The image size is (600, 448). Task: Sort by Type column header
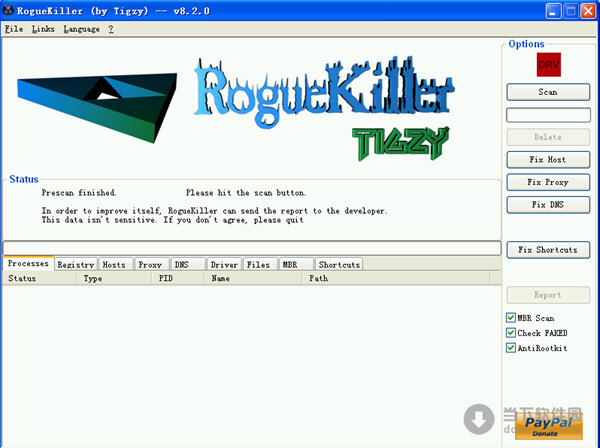coord(114,278)
